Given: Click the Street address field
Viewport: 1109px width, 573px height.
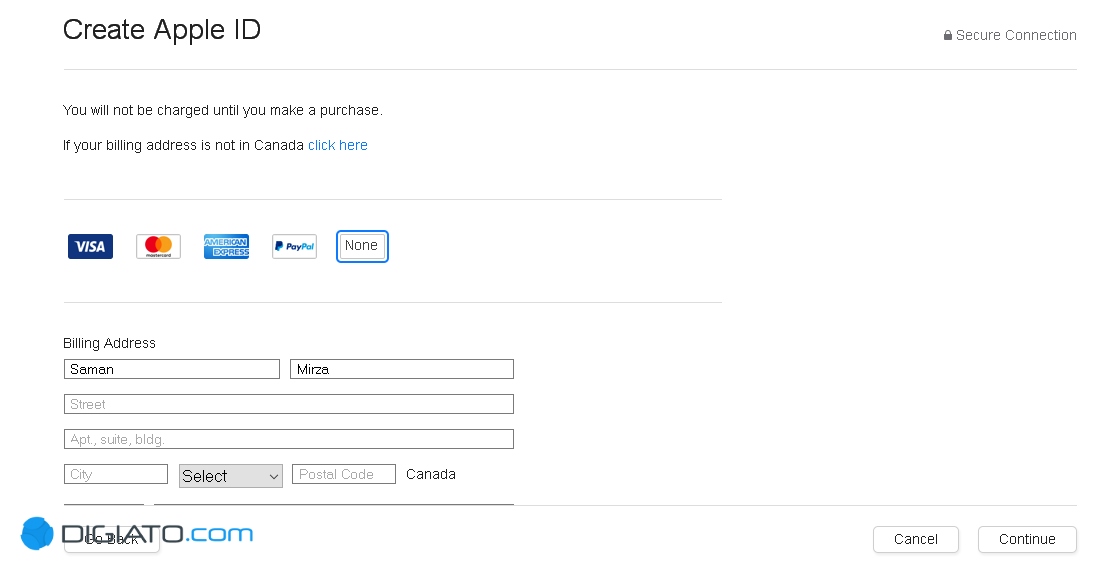Looking at the screenshot, I should pyautogui.click(x=289, y=404).
